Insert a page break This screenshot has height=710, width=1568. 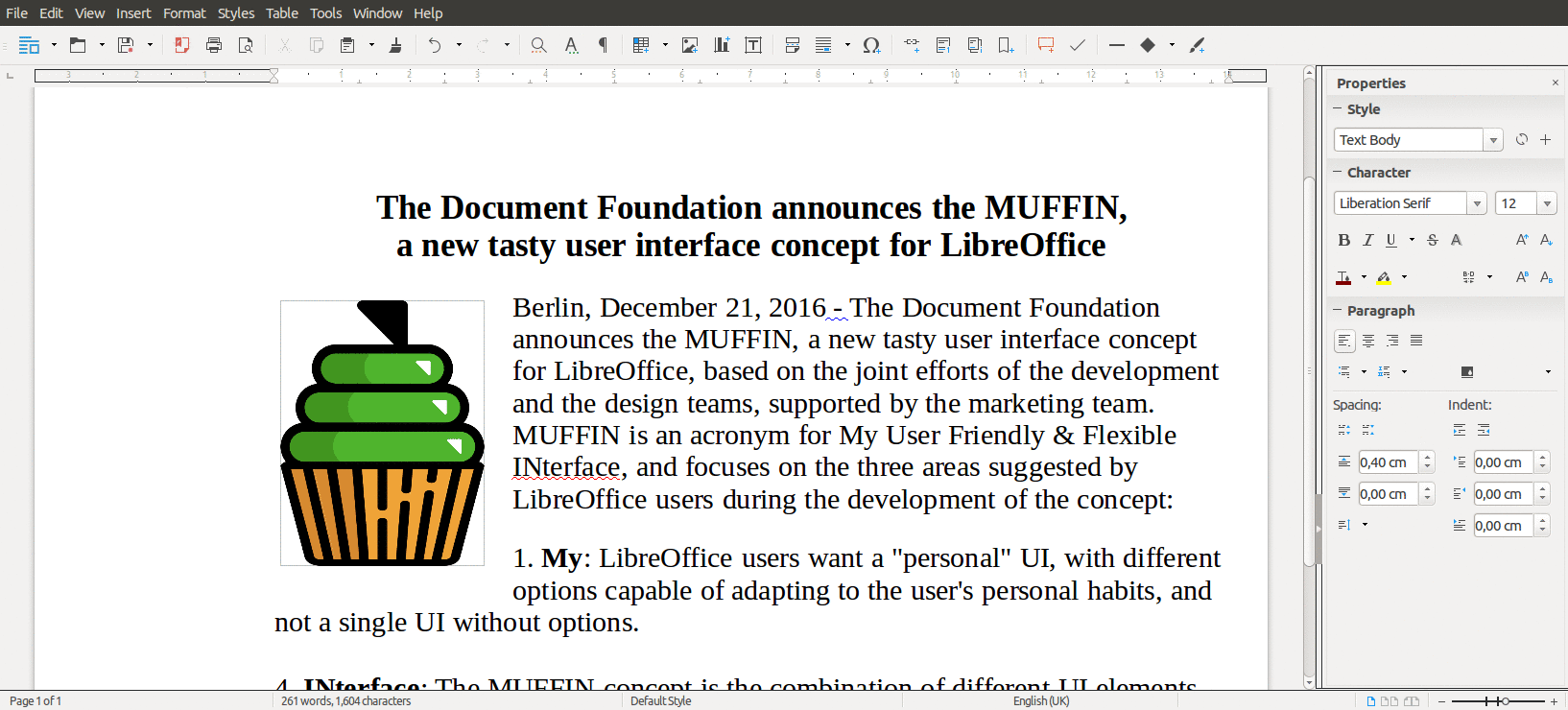(x=792, y=45)
